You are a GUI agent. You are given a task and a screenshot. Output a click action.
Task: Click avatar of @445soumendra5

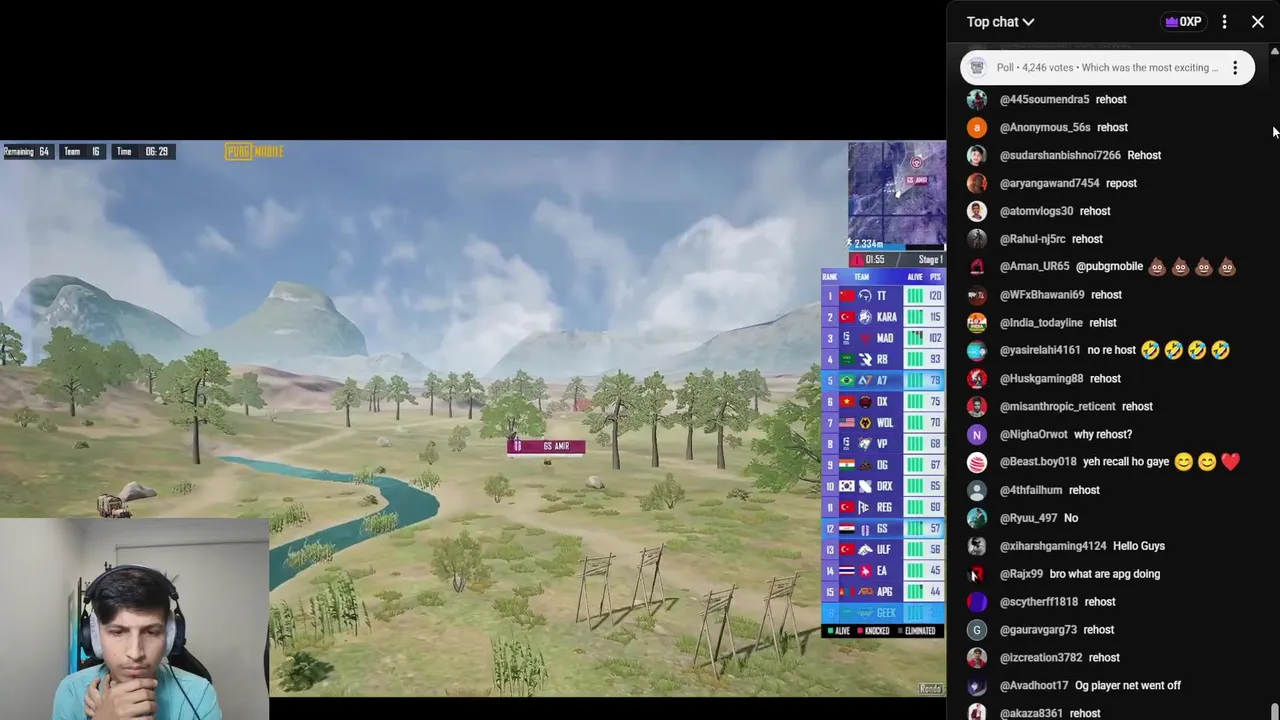pos(977,99)
